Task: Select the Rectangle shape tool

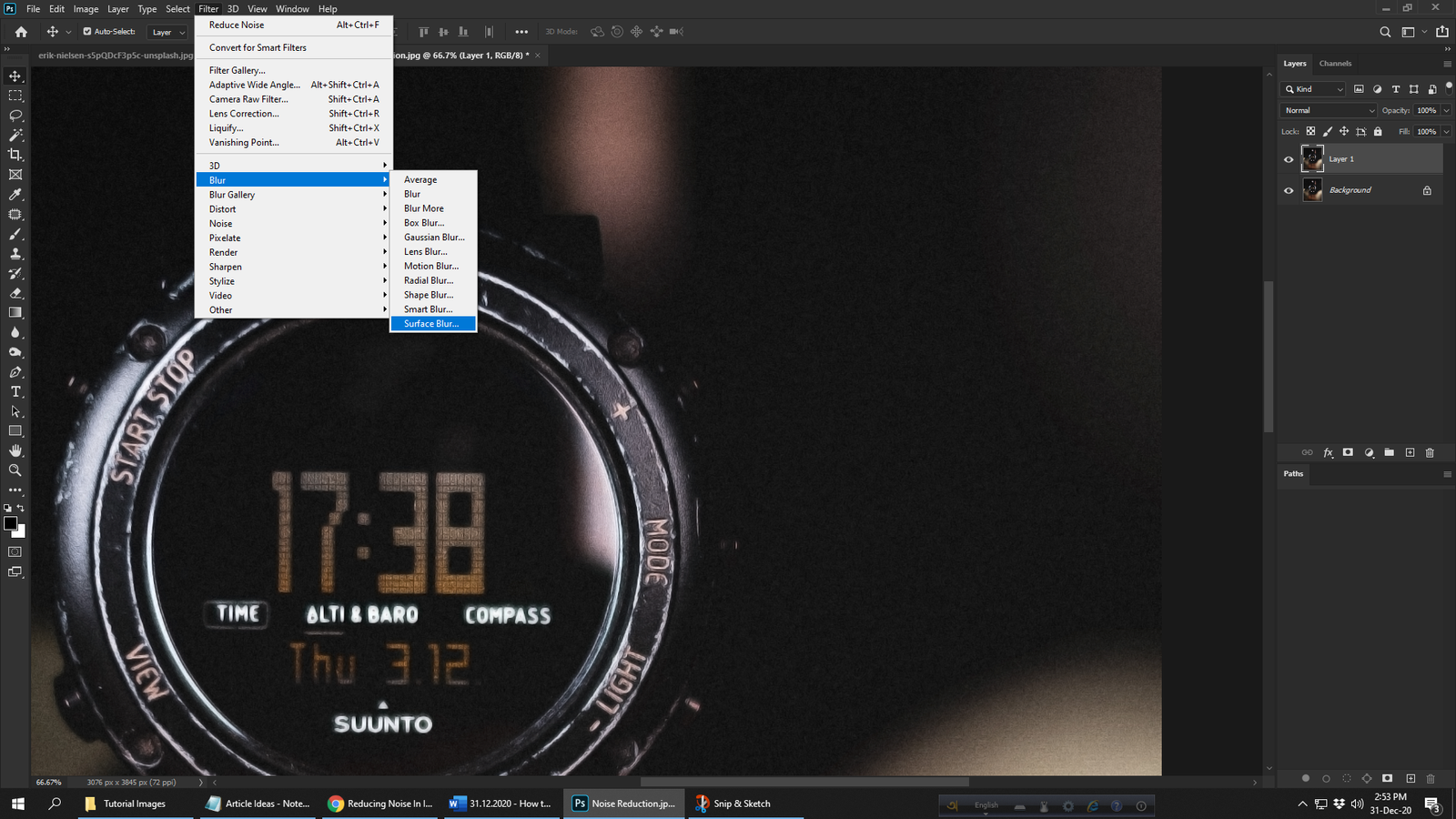Action: point(15,431)
